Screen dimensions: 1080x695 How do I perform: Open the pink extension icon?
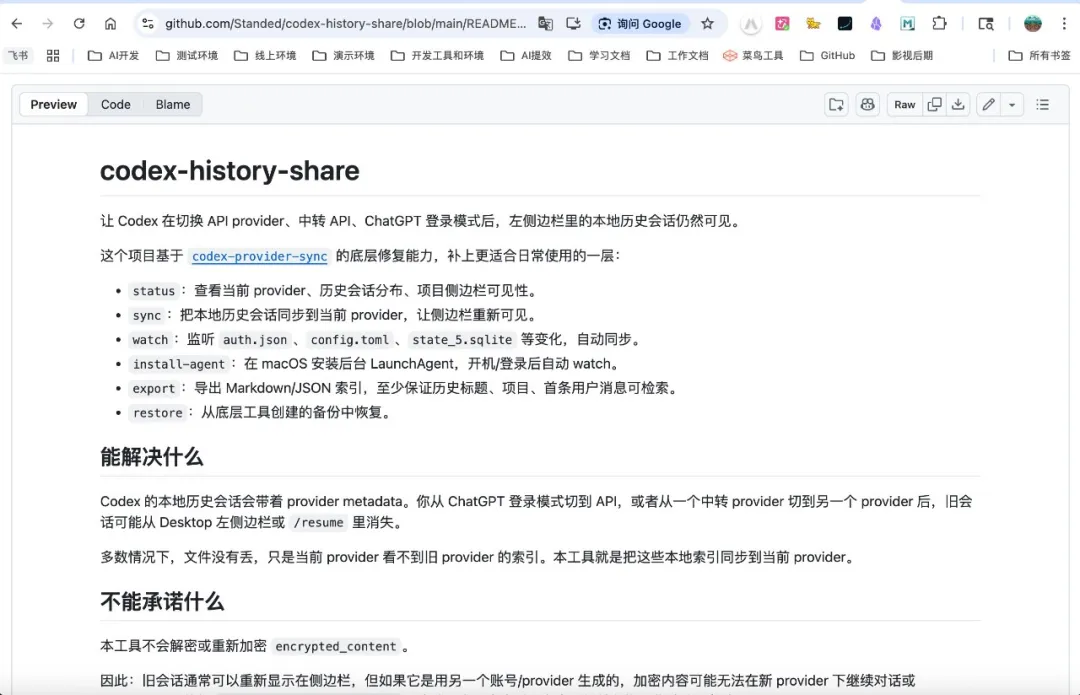pyautogui.click(x=782, y=23)
